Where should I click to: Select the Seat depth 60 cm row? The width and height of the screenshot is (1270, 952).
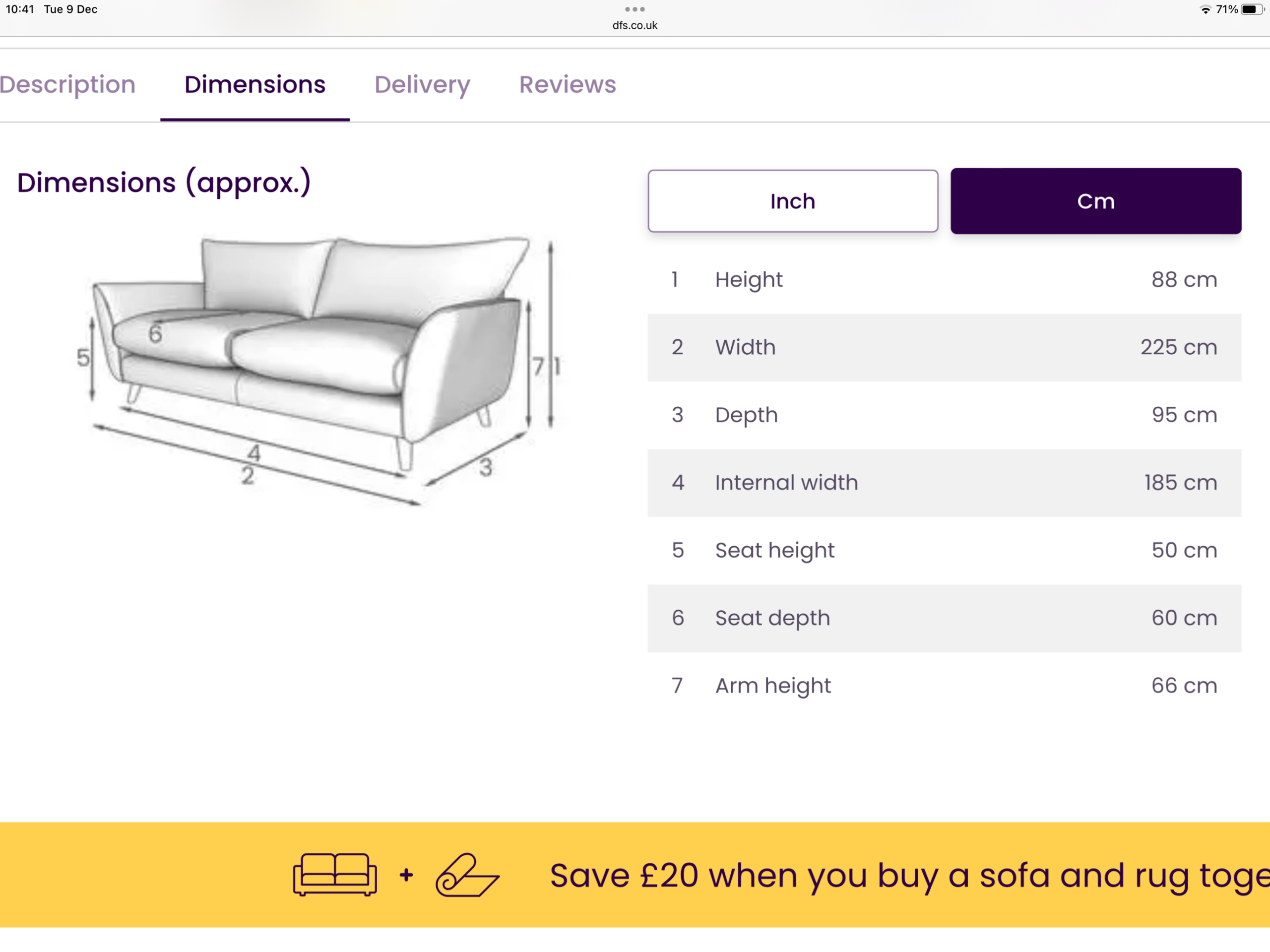coord(944,619)
